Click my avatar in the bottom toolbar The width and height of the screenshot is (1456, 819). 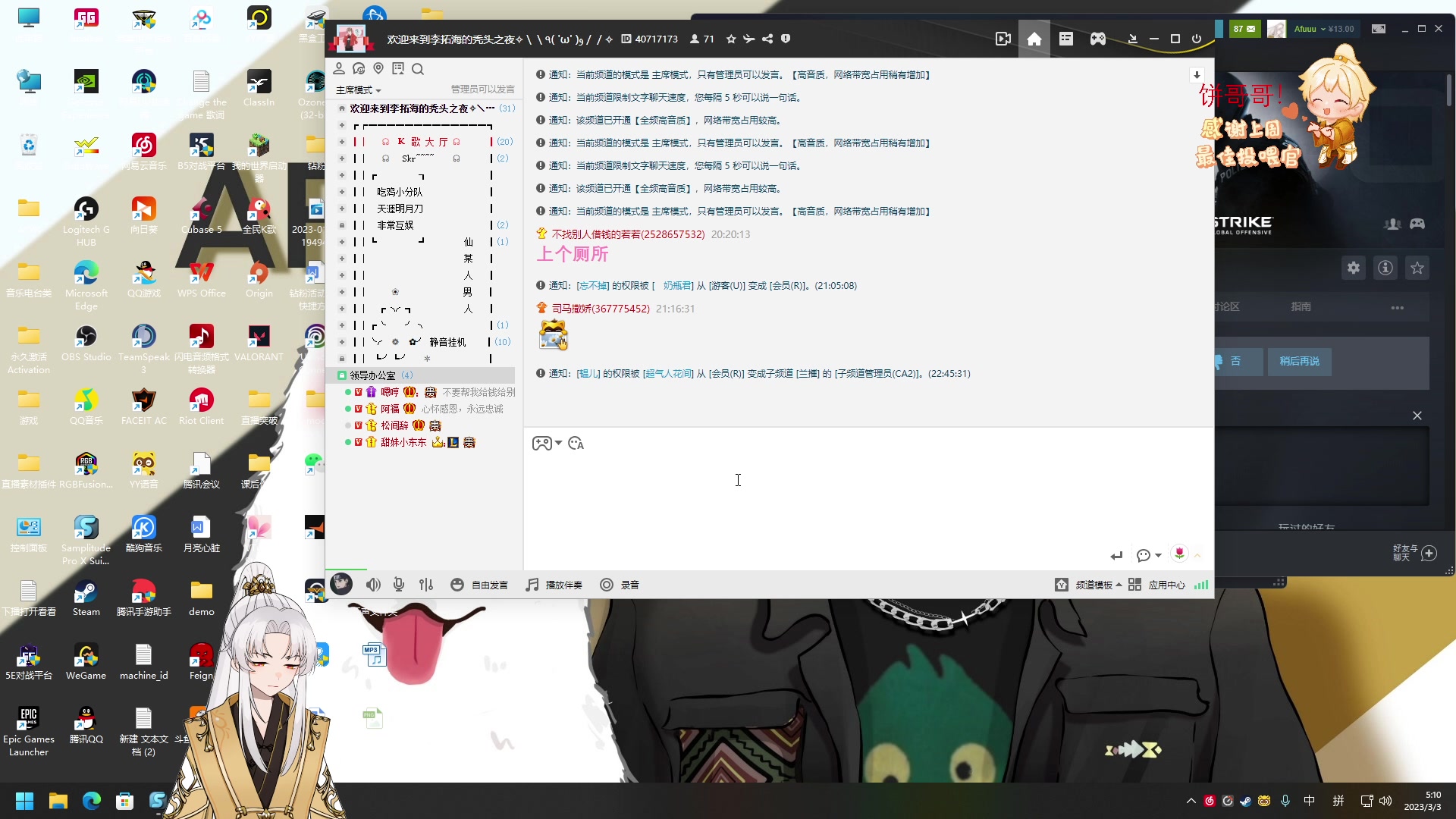coord(341,584)
